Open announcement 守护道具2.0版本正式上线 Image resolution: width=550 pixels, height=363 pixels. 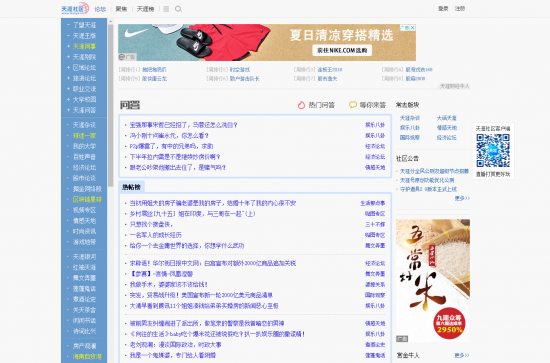pyautogui.click(x=428, y=189)
